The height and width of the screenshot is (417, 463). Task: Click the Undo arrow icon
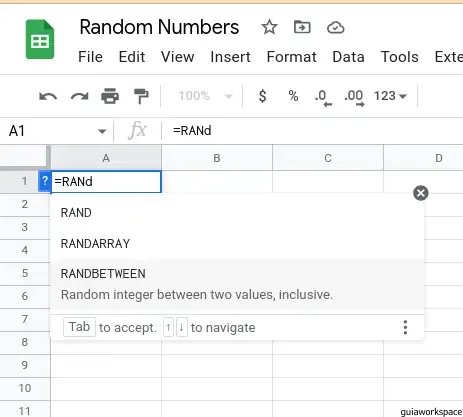tap(48, 96)
